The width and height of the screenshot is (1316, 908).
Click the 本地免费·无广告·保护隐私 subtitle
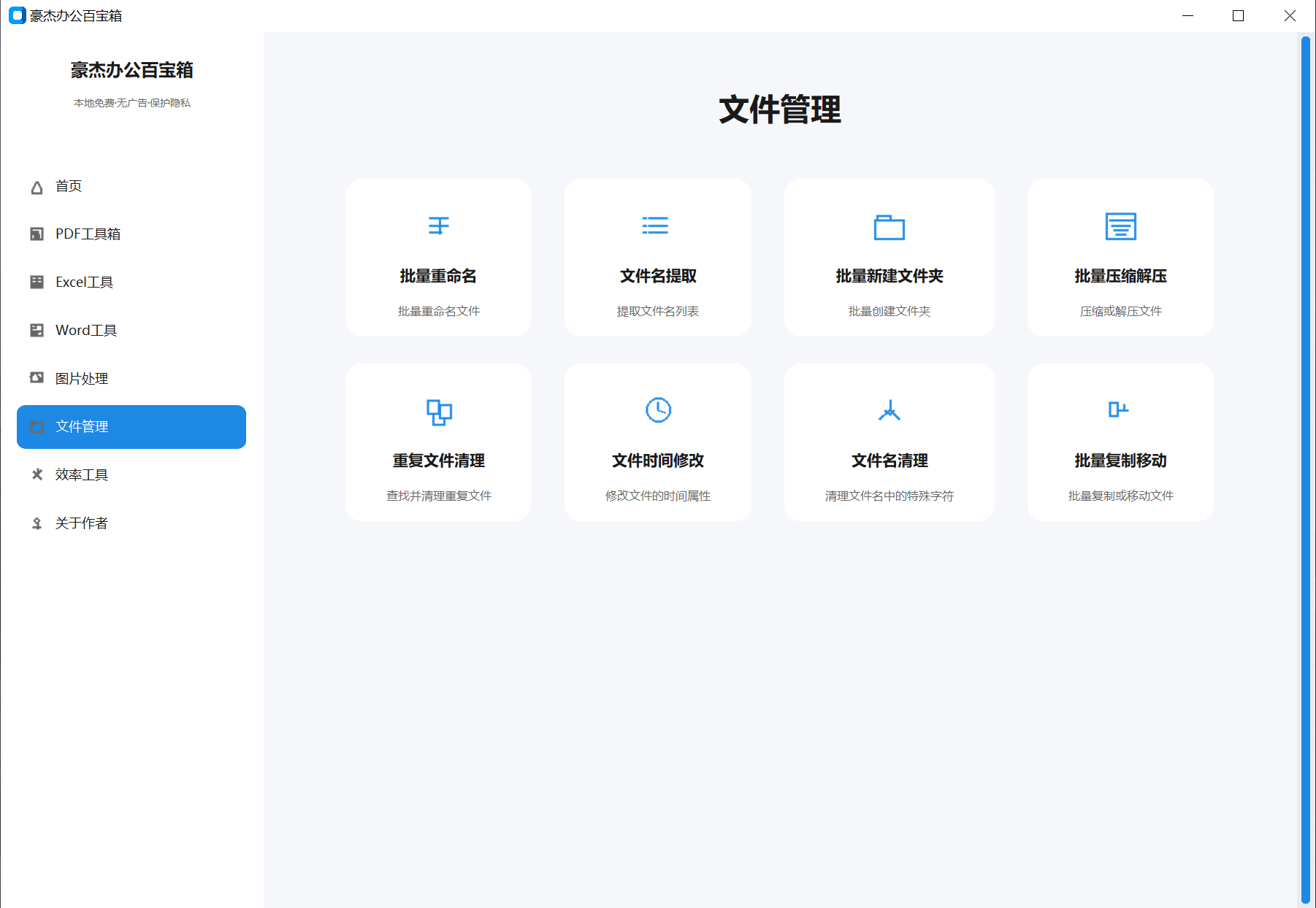click(131, 103)
